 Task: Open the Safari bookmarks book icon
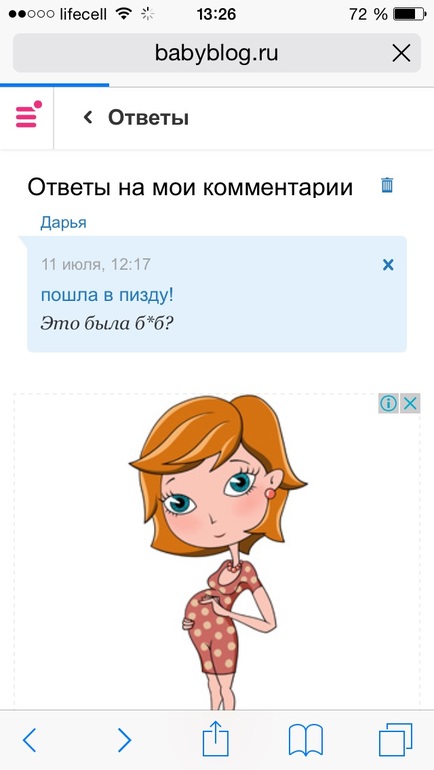coord(306,740)
